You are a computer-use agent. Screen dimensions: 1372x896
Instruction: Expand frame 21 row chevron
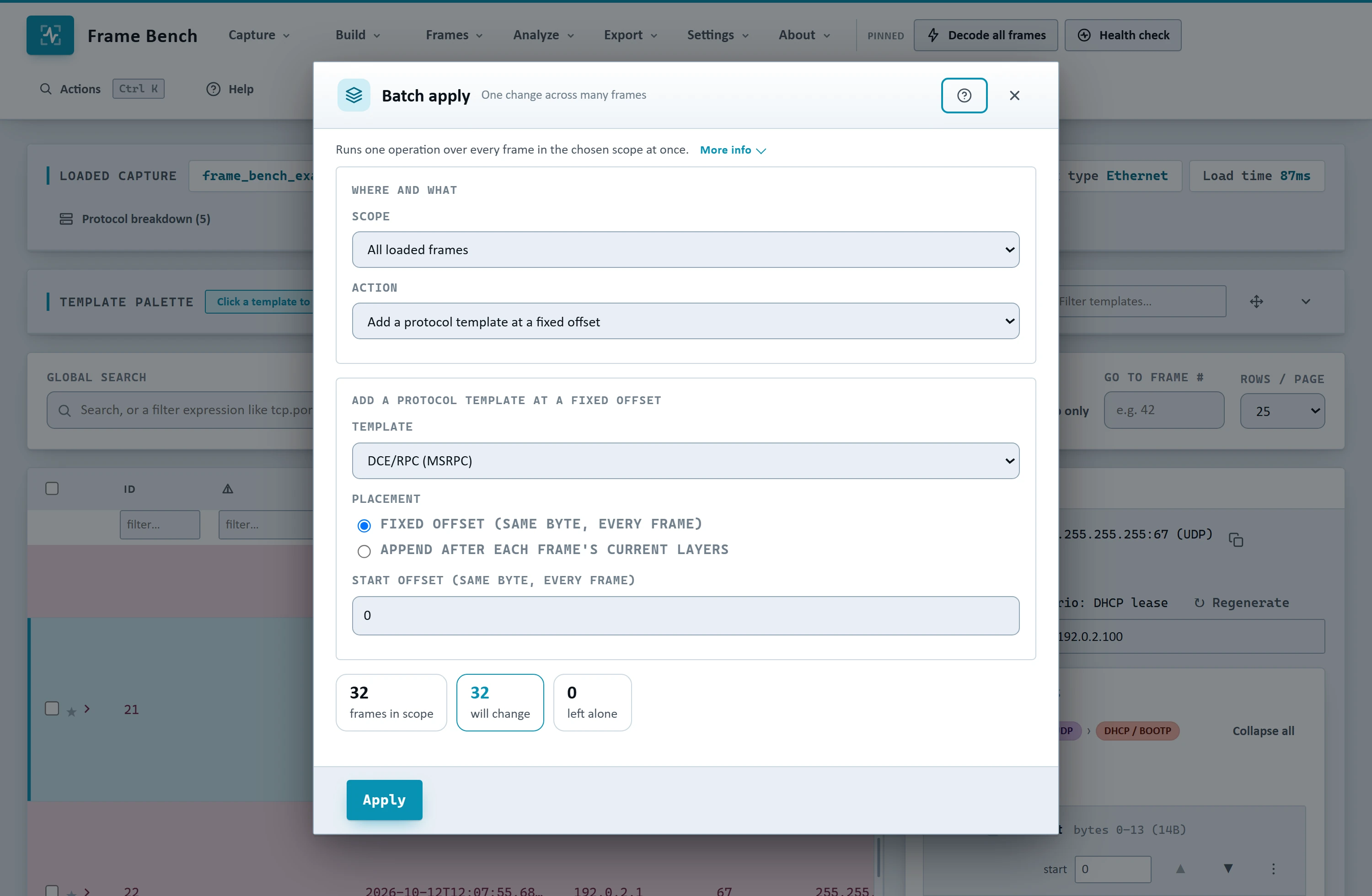pyautogui.click(x=87, y=709)
